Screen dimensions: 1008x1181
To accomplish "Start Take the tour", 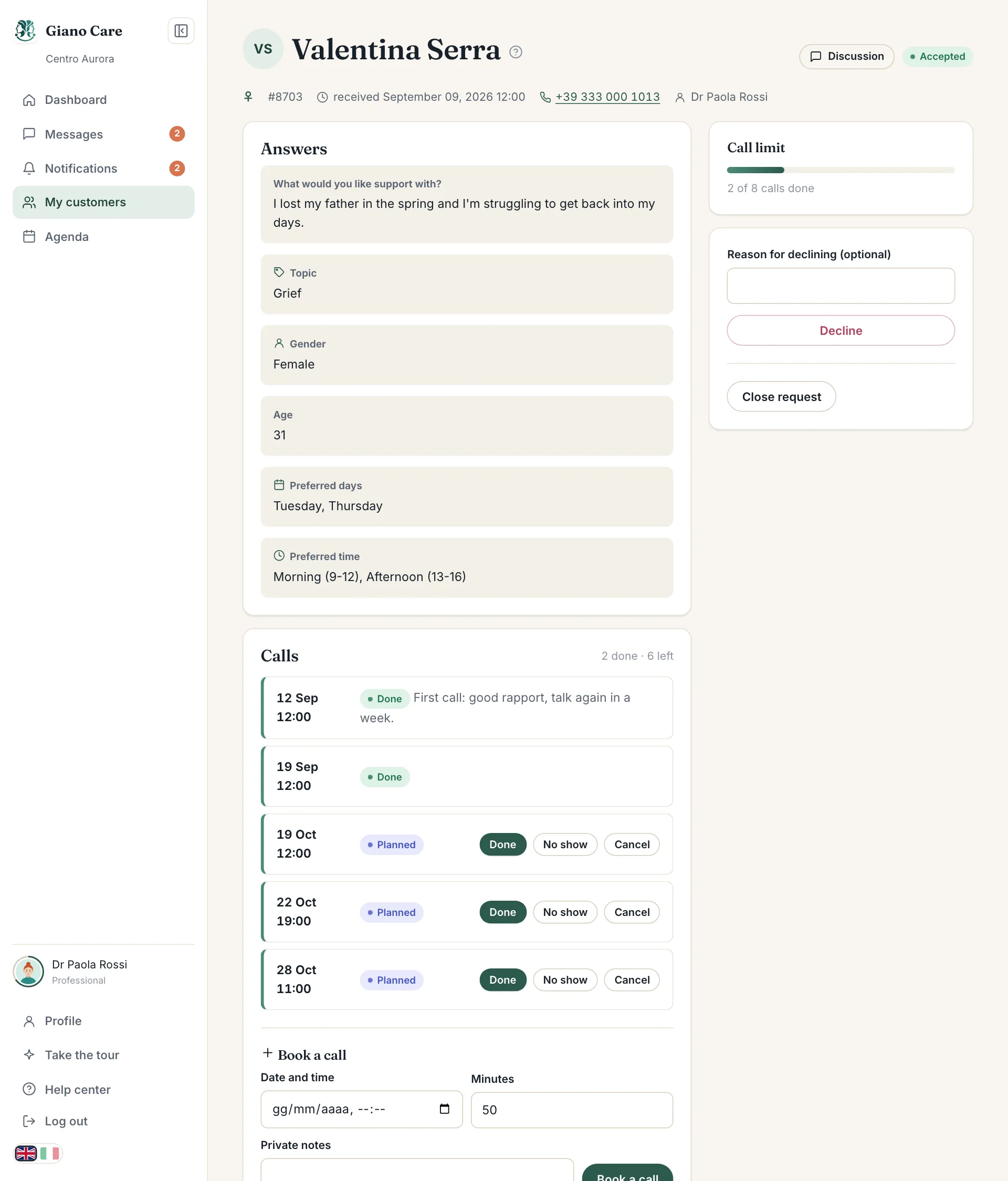I will 103,1055.
